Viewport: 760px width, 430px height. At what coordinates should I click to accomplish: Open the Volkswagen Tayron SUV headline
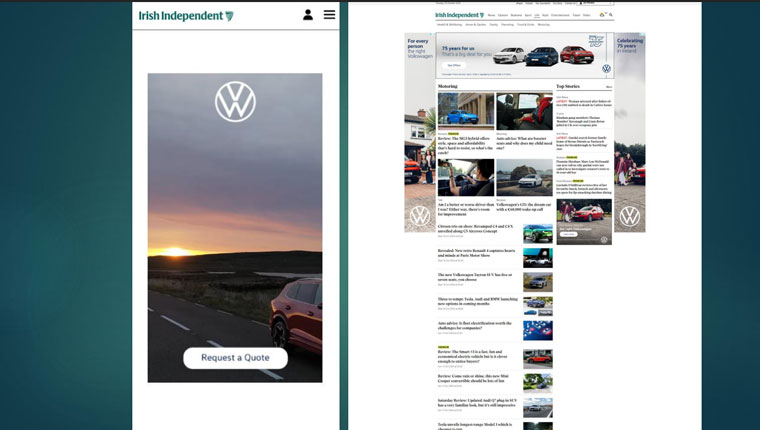475,277
